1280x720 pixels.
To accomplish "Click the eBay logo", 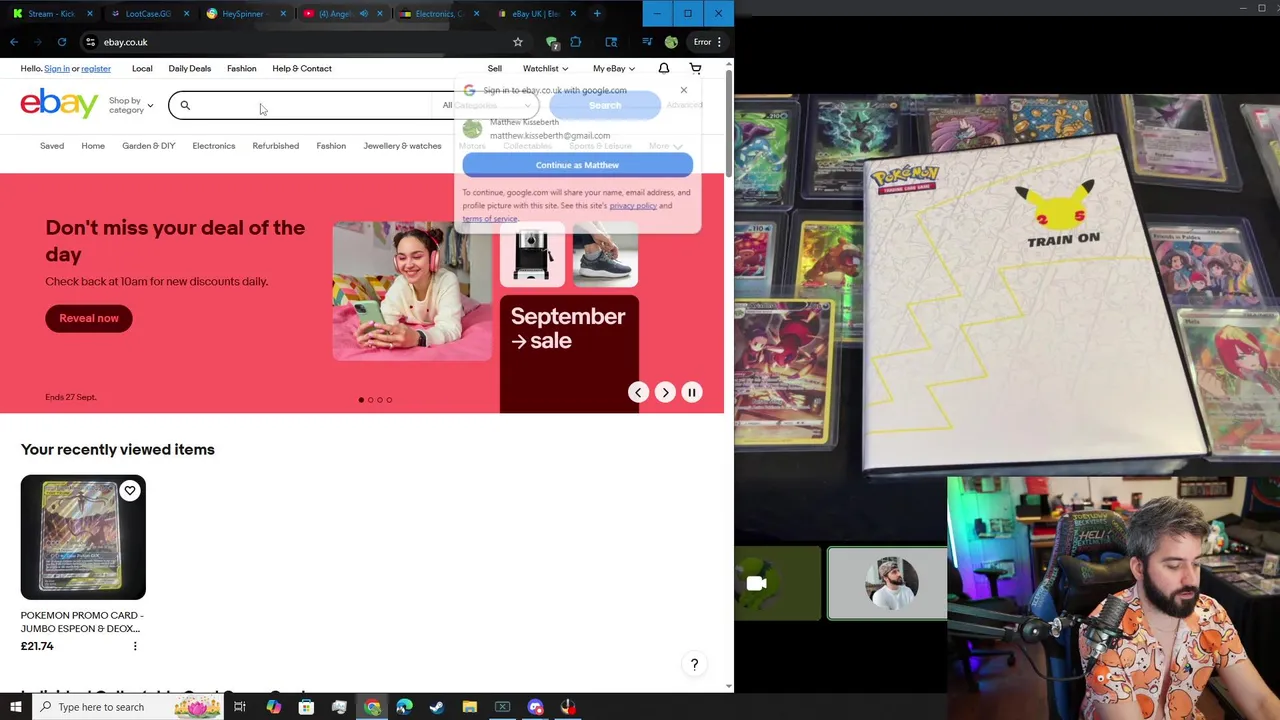I will [x=59, y=103].
